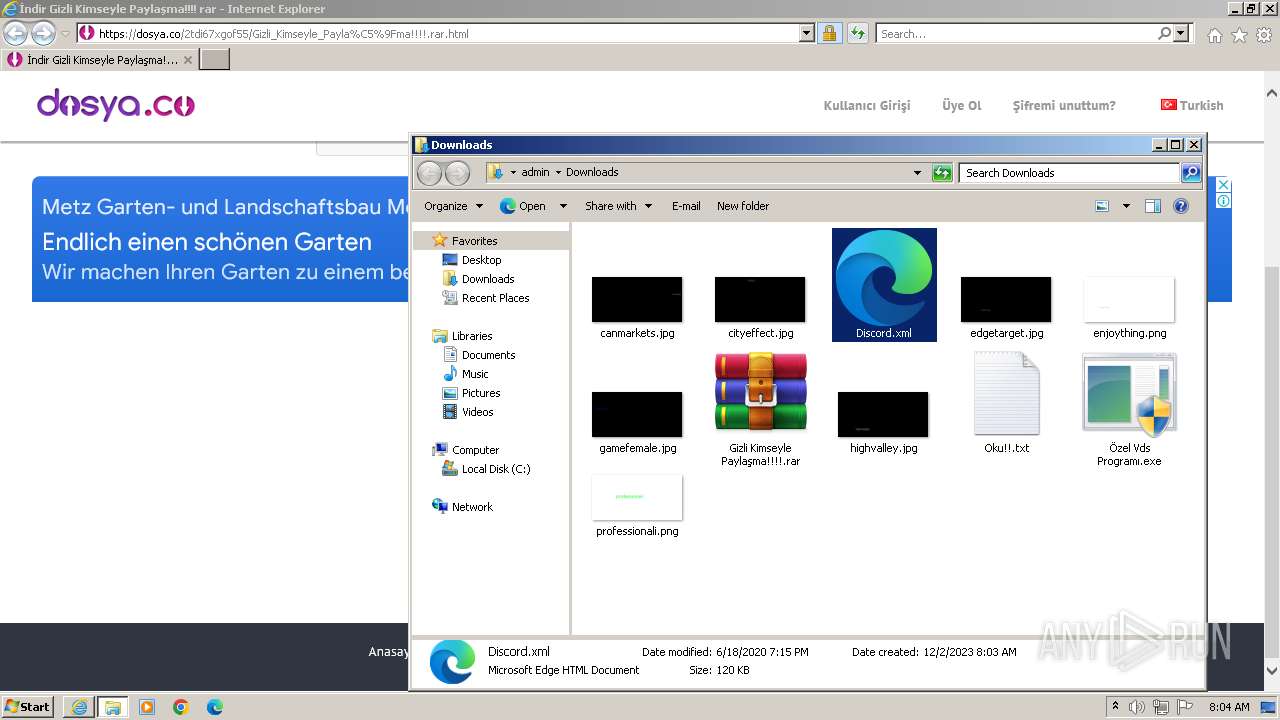This screenshot has height=720, width=1280.
Task: Expand the Open dropdown arrow
Action: click(x=563, y=206)
